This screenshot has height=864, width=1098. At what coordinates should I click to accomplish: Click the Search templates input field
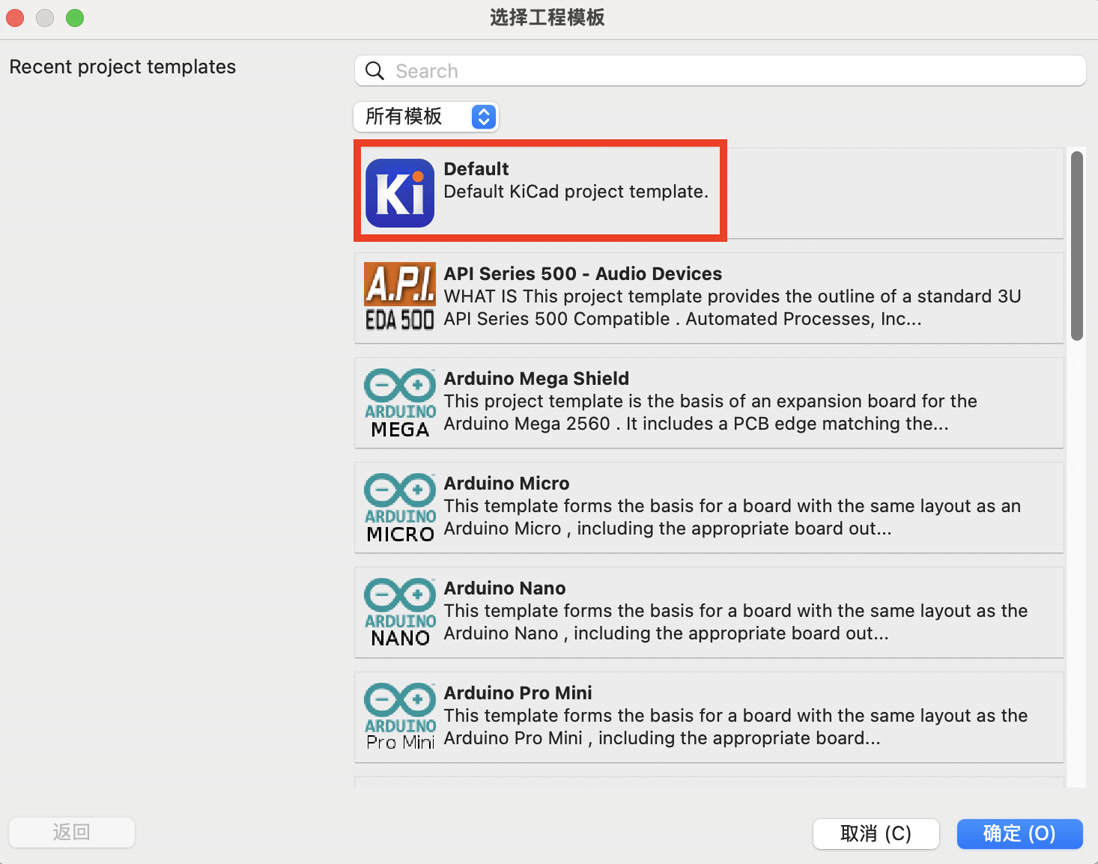tap(720, 71)
